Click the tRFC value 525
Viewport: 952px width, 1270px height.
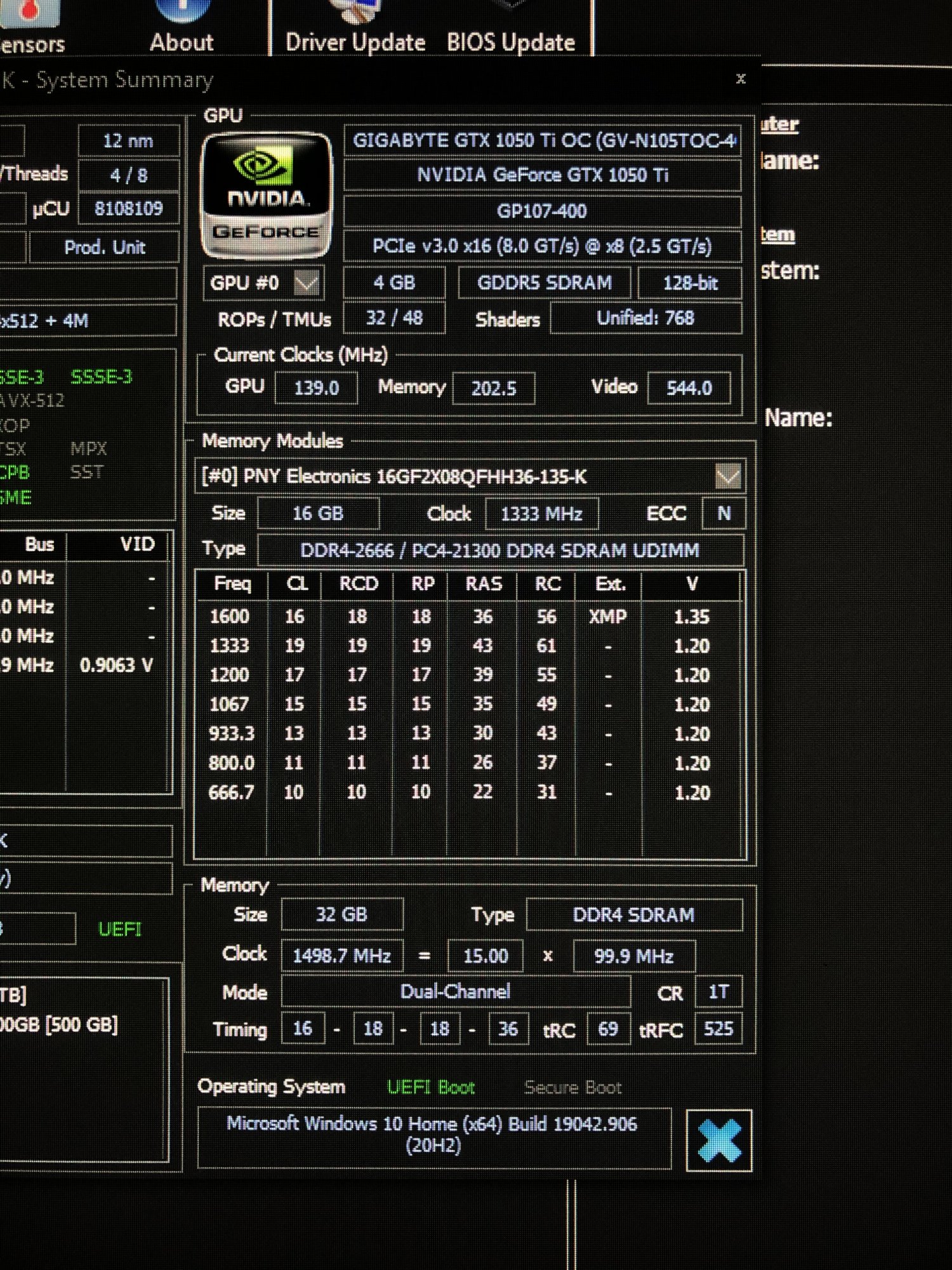[x=718, y=1029]
